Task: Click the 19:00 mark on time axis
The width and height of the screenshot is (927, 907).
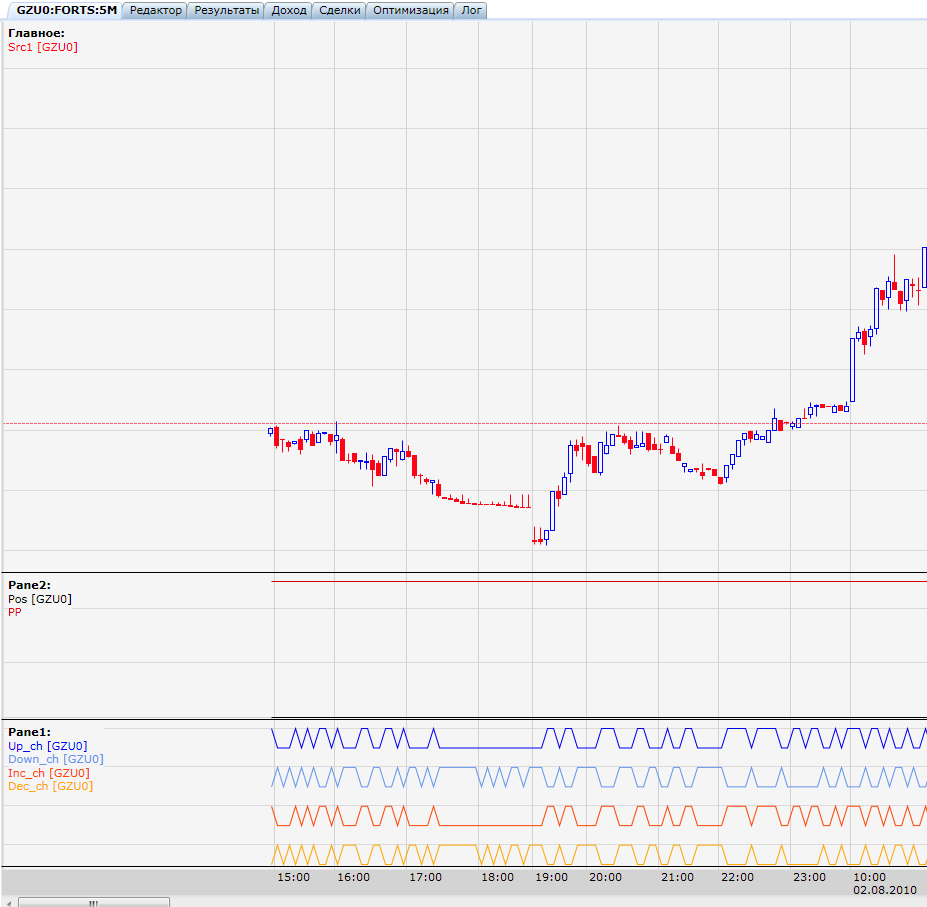Action: (551, 877)
